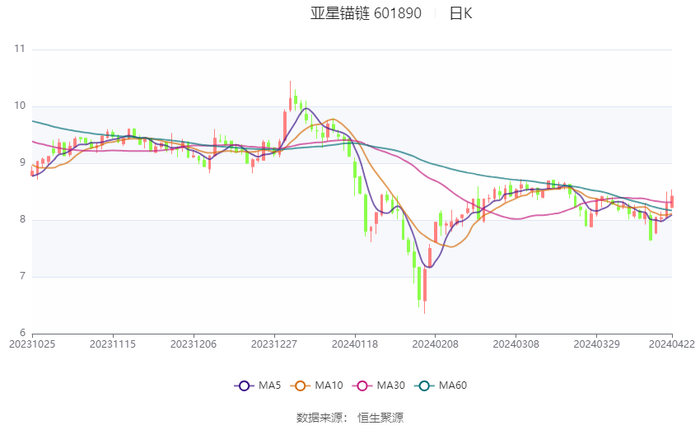Click the 数据来源 恒生聚源 source text
The image size is (700, 426).
point(350,417)
